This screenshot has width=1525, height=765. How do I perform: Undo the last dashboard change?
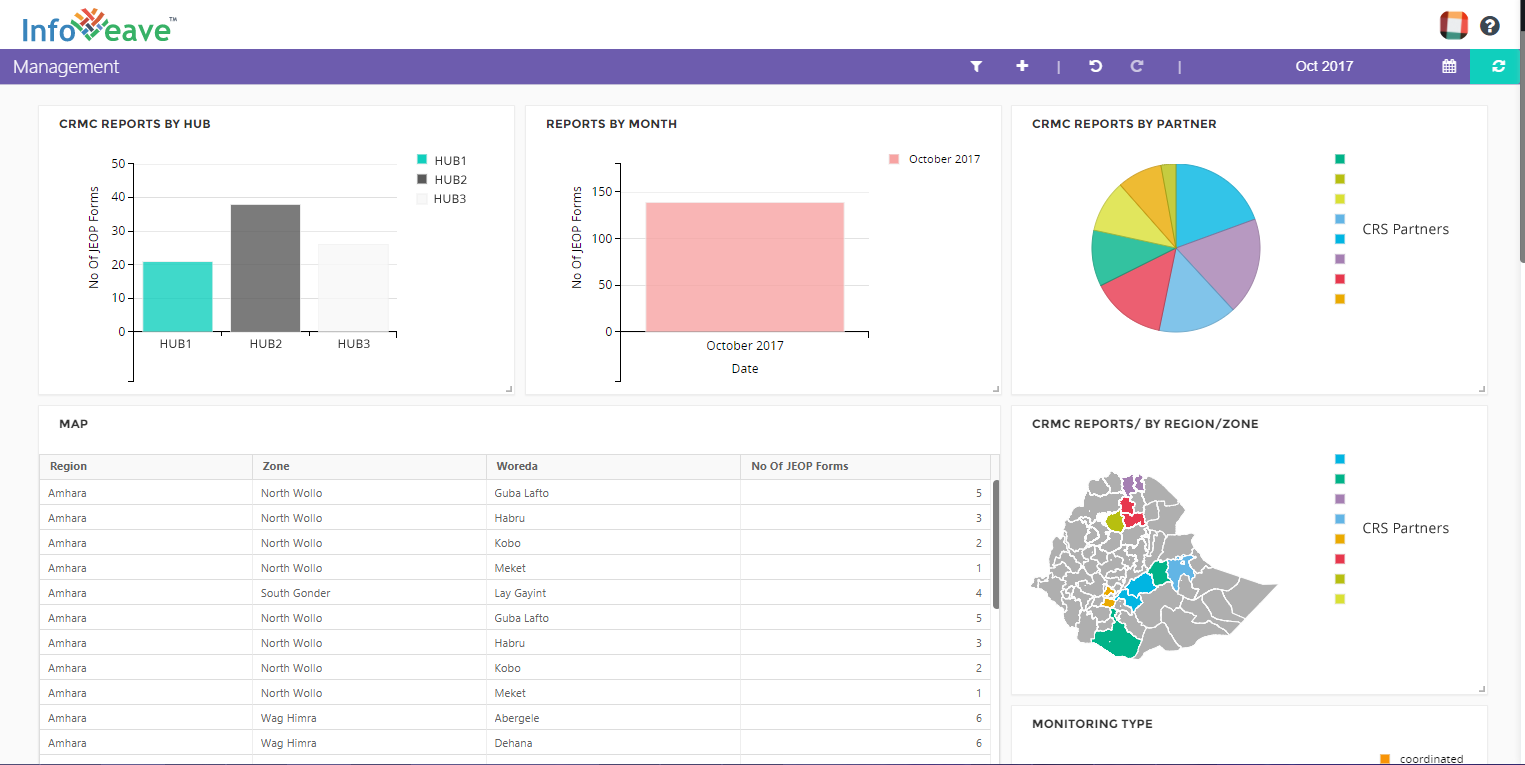tap(1095, 66)
